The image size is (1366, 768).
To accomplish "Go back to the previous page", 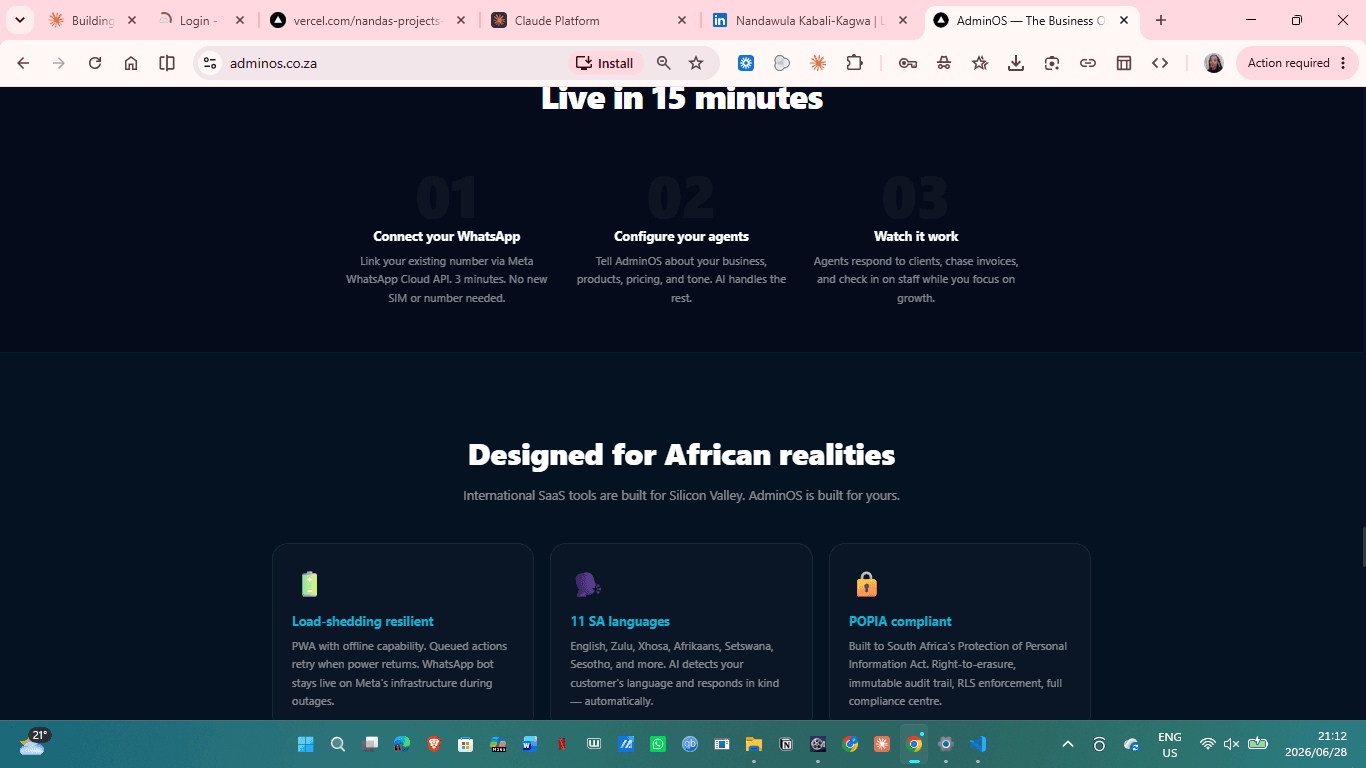I will point(23,63).
